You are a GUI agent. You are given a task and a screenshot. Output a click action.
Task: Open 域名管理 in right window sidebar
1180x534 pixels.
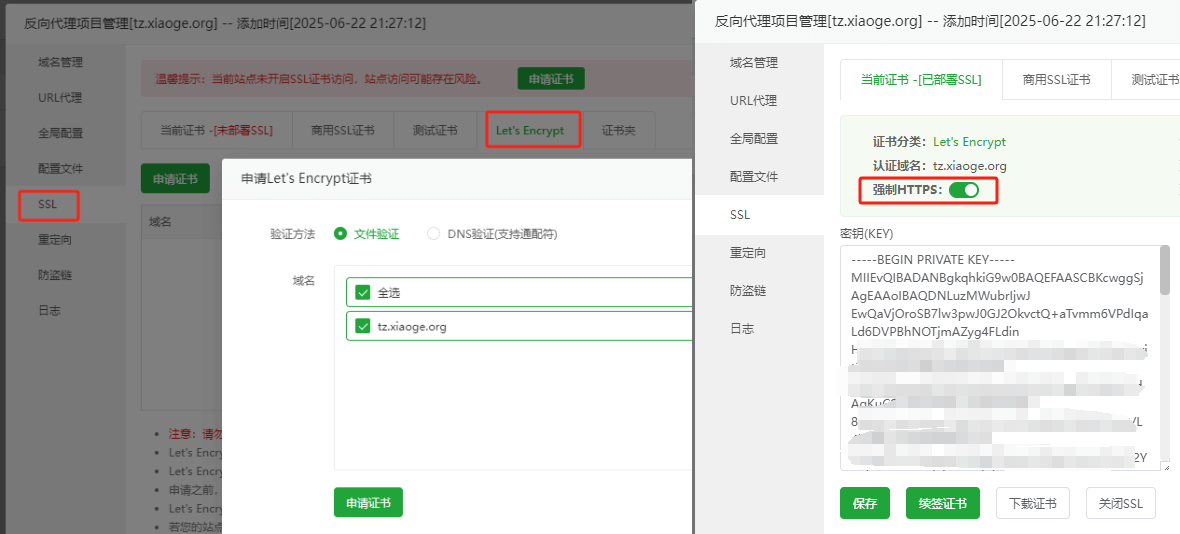click(754, 62)
